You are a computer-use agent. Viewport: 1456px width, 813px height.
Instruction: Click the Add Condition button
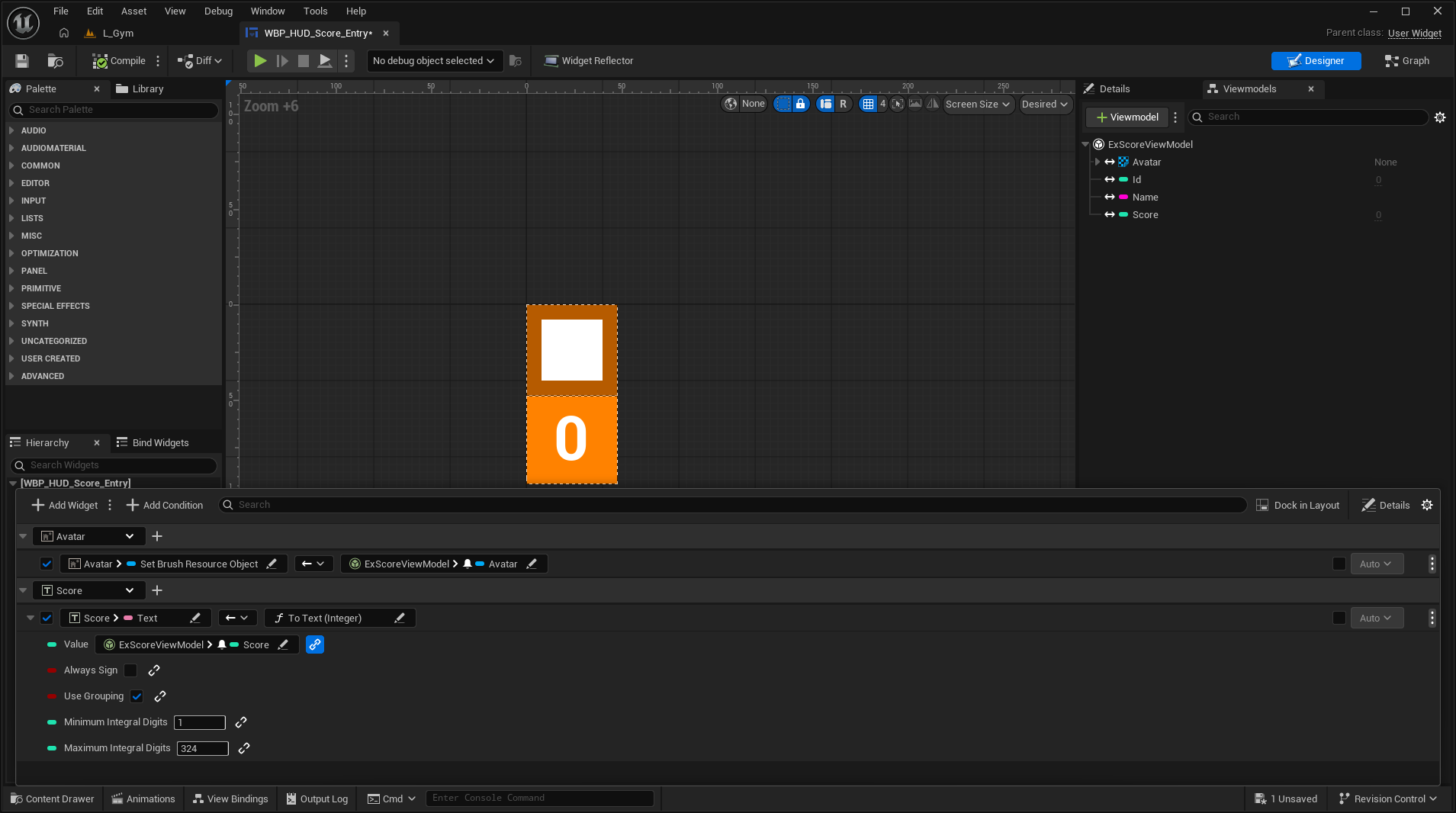click(x=165, y=506)
